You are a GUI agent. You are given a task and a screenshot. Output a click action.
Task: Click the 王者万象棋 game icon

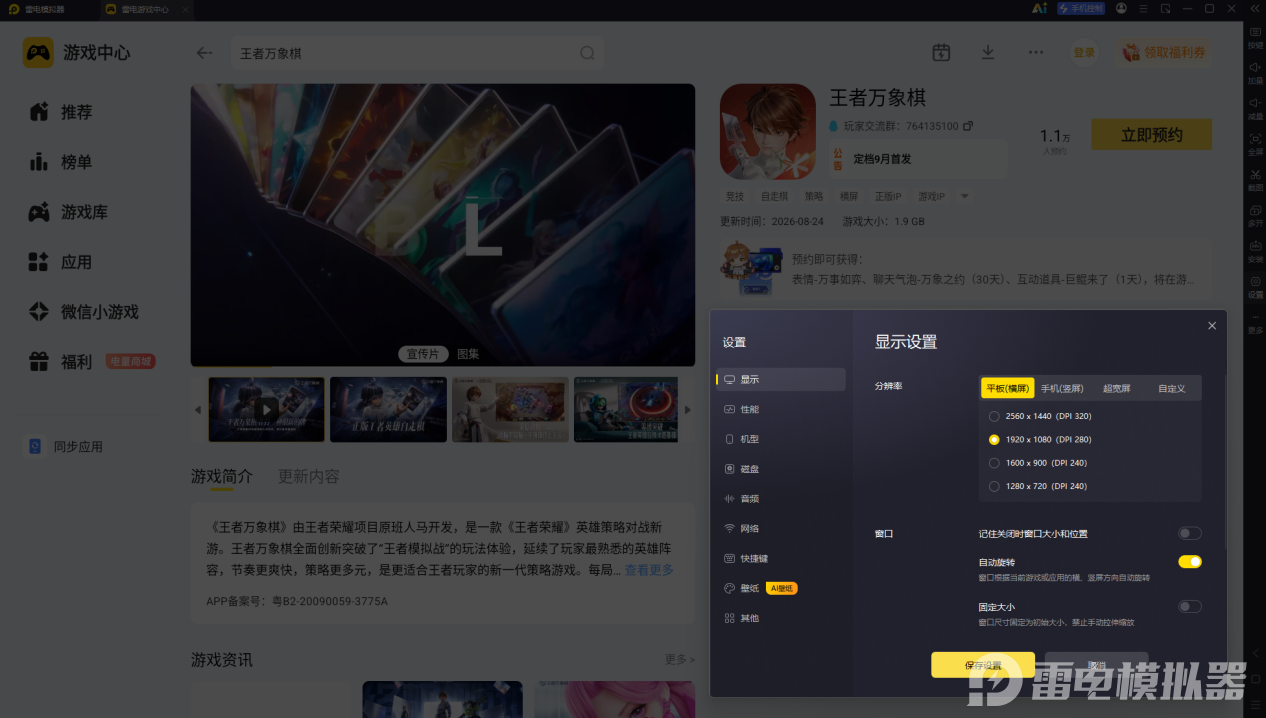[x=768, y=131]
